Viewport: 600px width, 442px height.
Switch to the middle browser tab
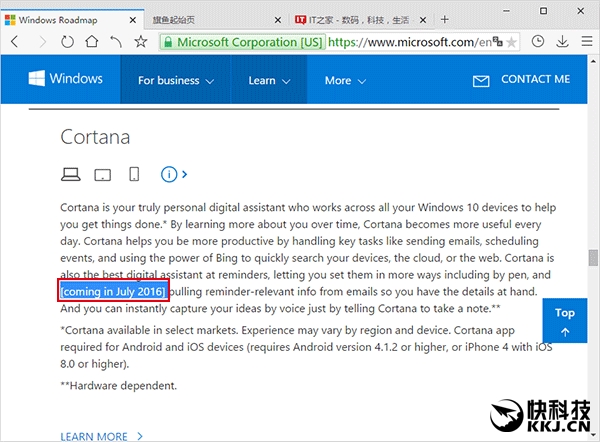pyautogui.click(x=217, y=20)
